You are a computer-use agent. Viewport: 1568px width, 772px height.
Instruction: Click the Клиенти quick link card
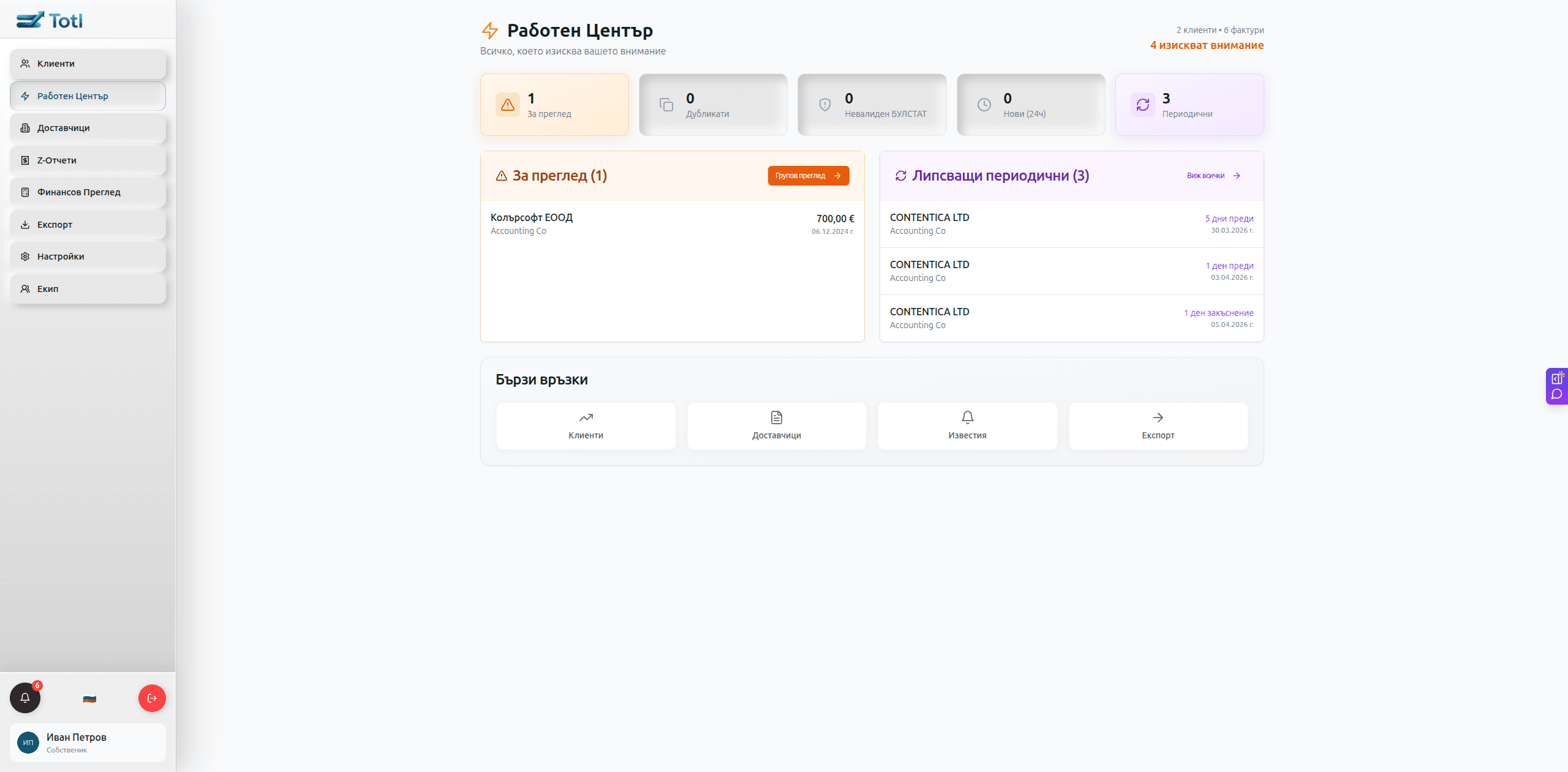click(x=586, y=426)
